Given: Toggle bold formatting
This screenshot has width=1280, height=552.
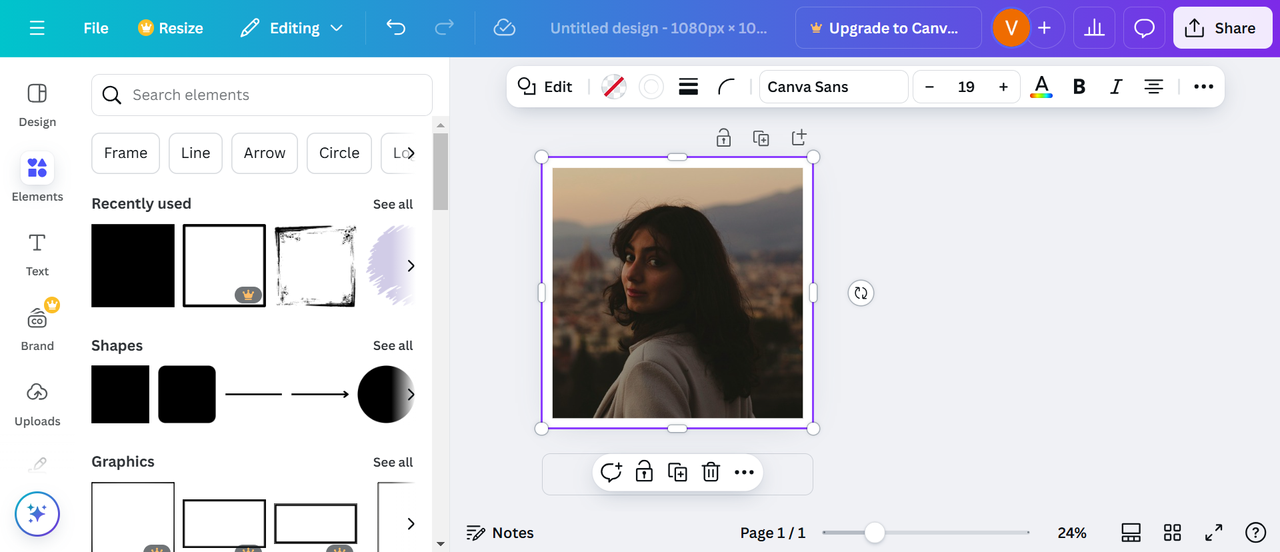Looking at the screenshot, I should click(x=1079, y=87).
